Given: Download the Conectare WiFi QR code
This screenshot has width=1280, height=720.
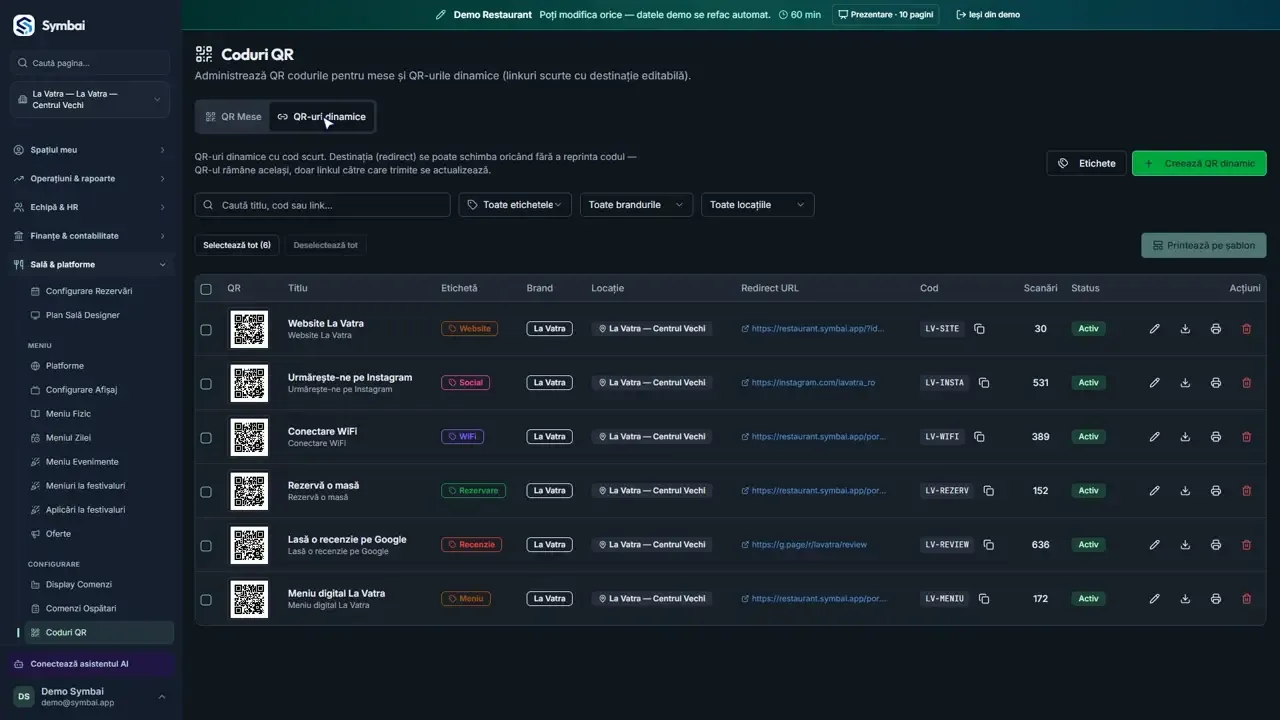Looking at the screenshot, I should point(1185,437).
